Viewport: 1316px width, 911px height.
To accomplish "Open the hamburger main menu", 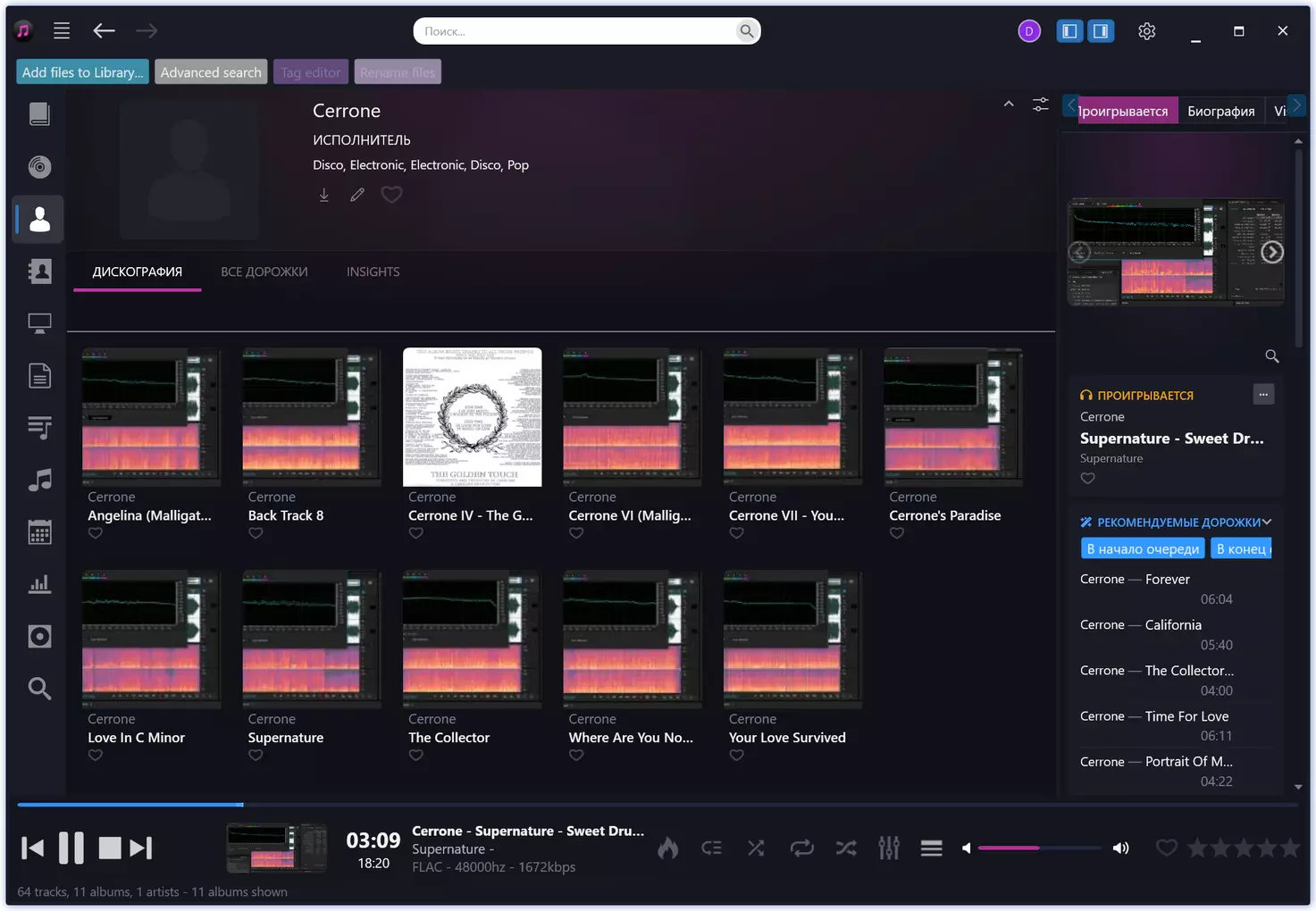I will (x=62, y=31).
